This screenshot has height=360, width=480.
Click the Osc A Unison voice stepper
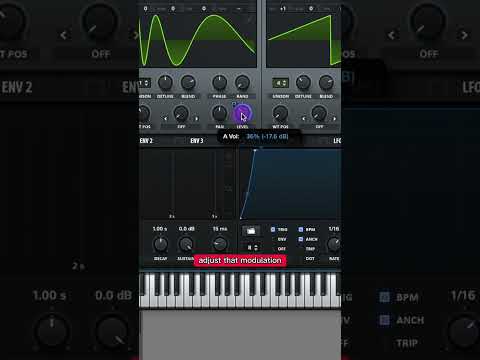145,83
